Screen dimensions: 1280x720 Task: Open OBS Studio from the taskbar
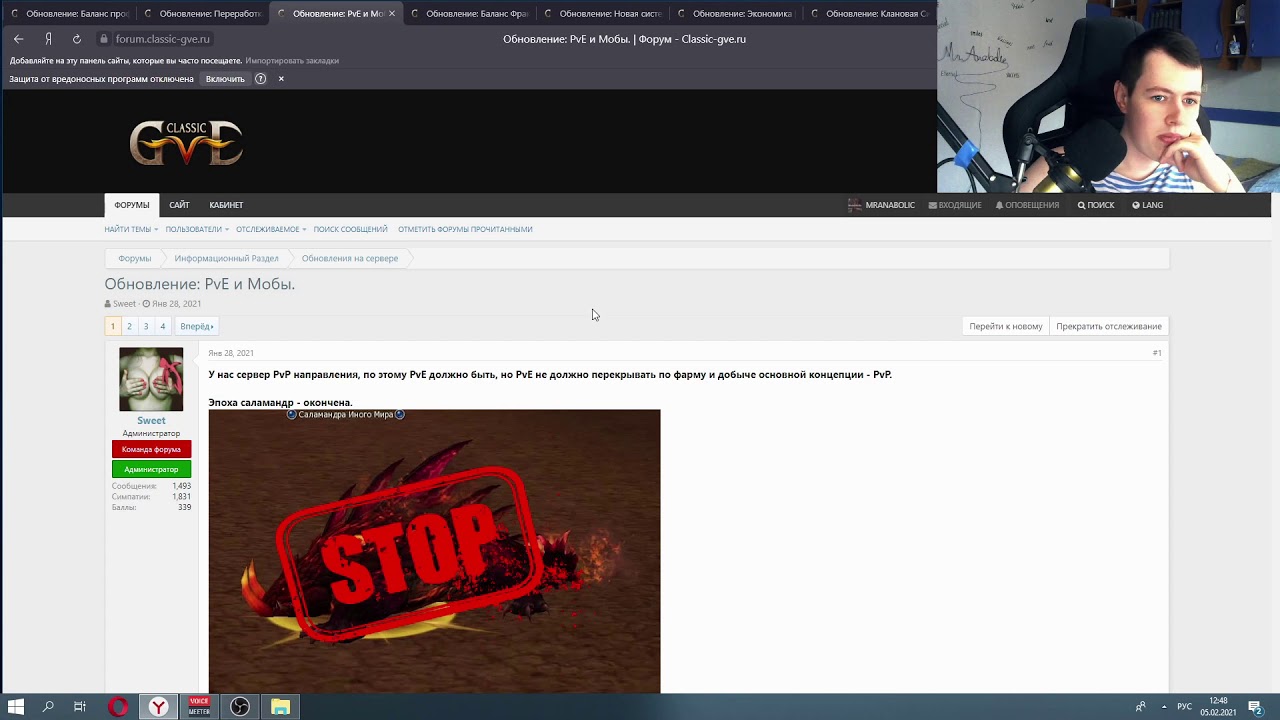click(240, 707)
